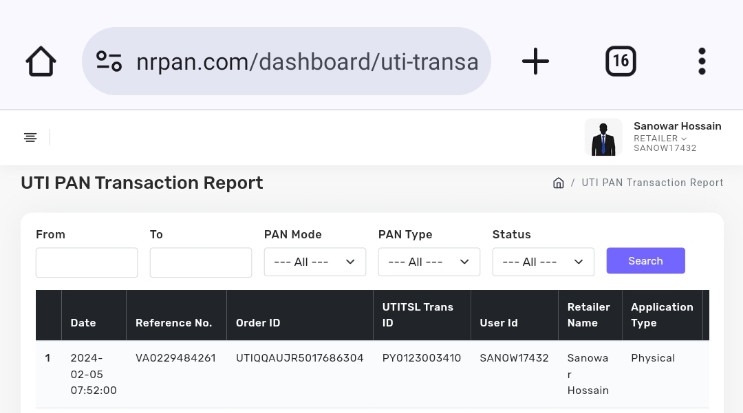Click the UTI PAN Transaction Report breadcrumb
Image resolution: width=743 pixels, height=413 pixels.
[652, 183]
